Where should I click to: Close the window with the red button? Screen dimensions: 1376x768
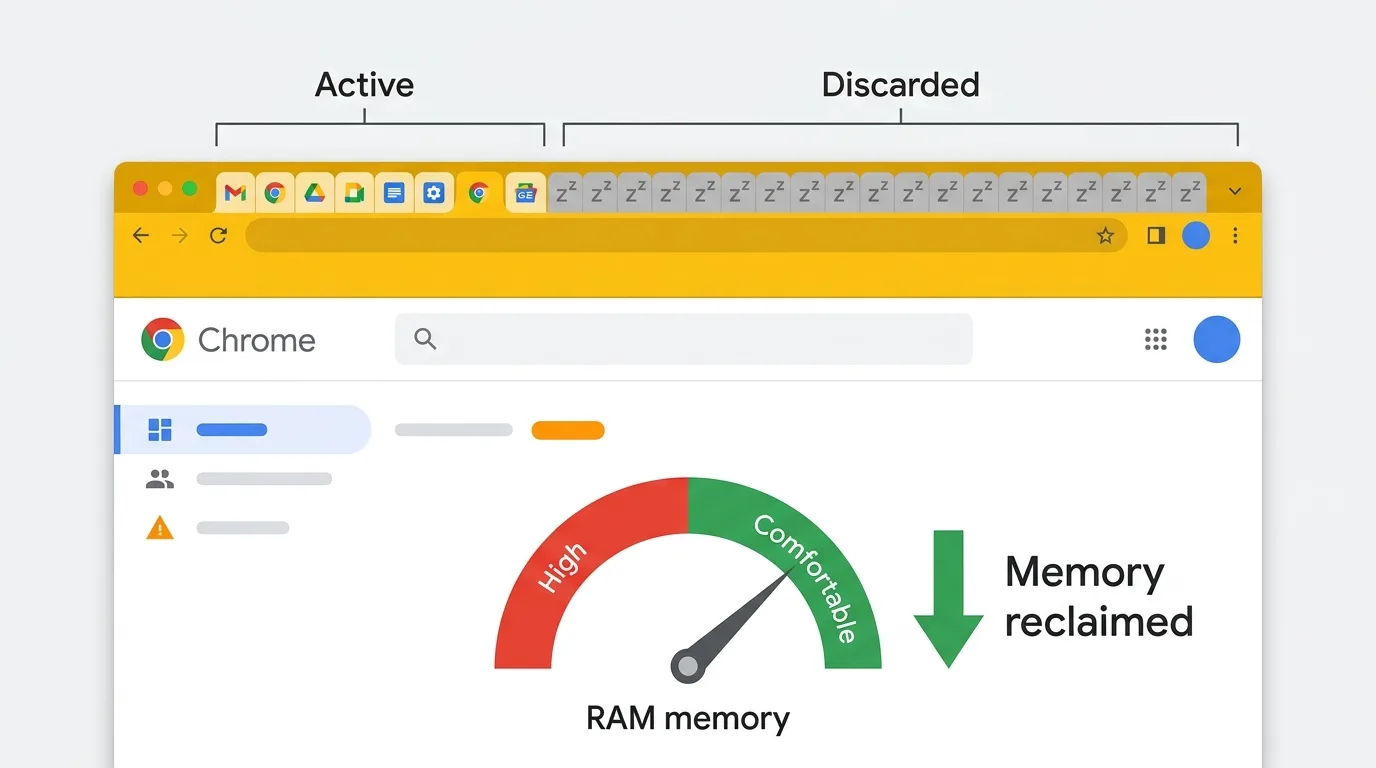tap(140, 189)
